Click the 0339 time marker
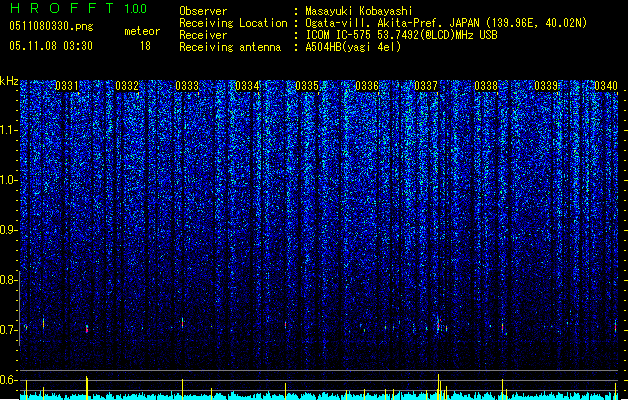Viewport: 629px width, 400px height. [x=546, y=86]
